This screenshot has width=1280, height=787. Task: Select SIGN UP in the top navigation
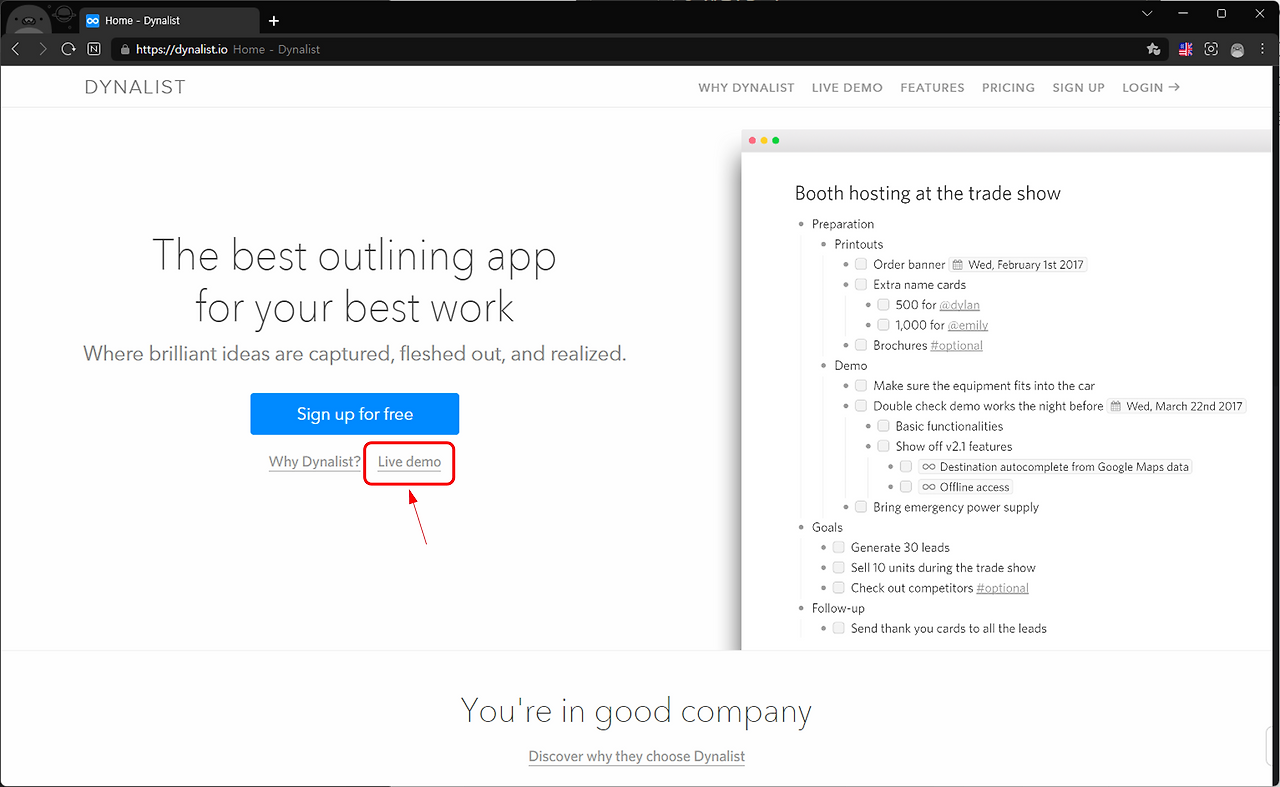click(1078, 88)
